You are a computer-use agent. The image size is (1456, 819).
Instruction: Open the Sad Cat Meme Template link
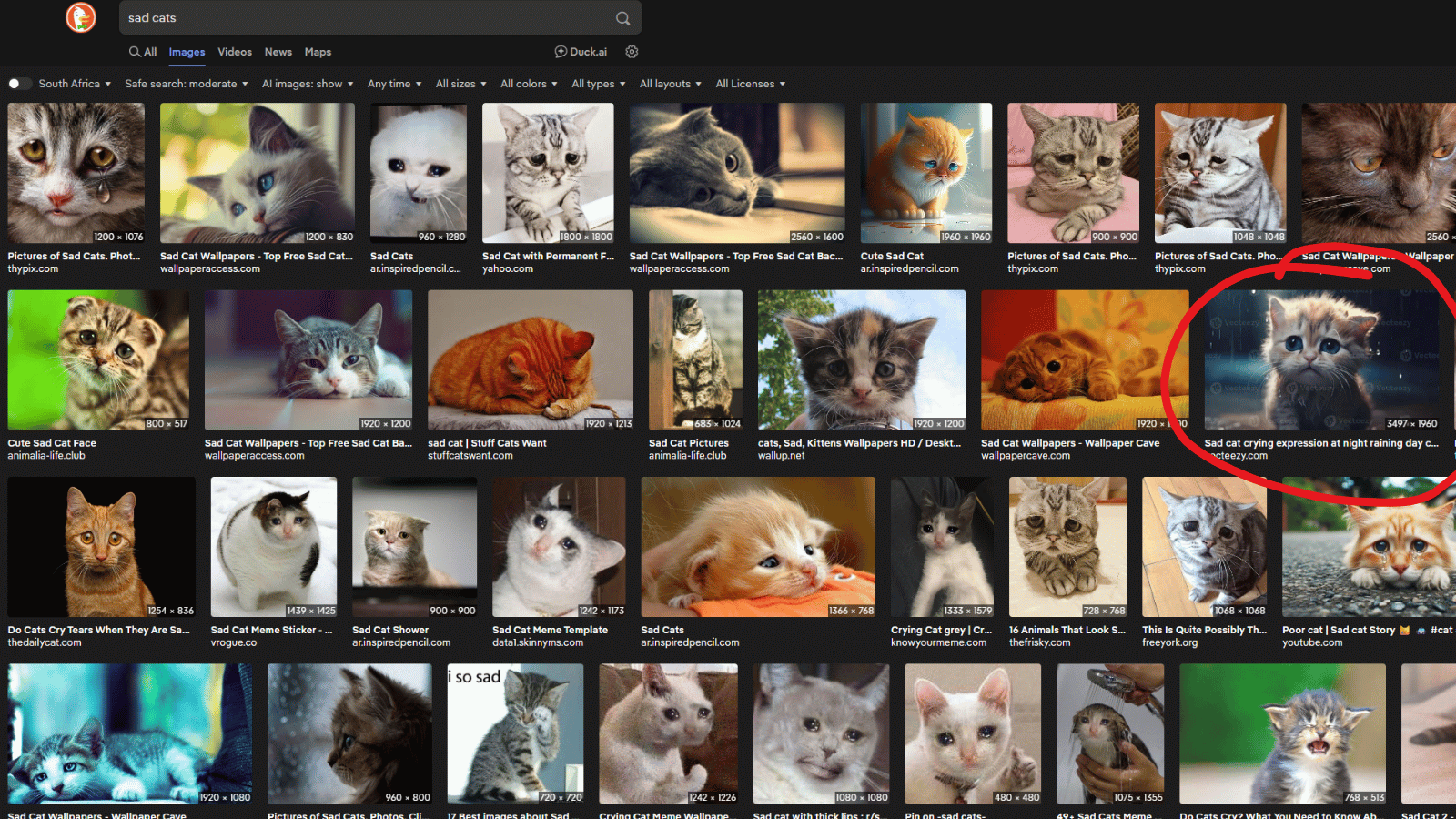click(x=550, y=630)
